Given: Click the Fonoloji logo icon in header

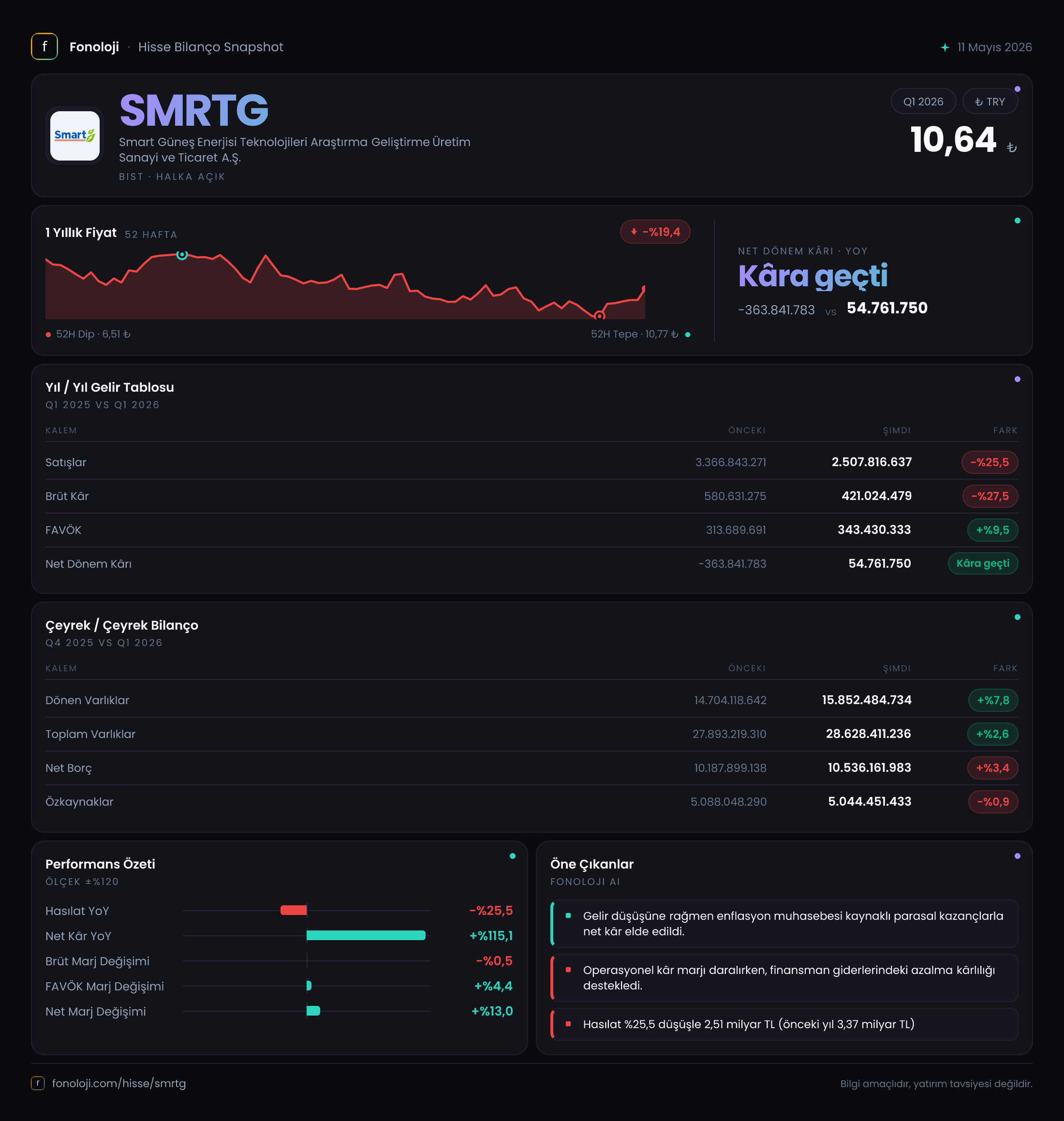Looking at the screenshot, I should click(44, 46).
